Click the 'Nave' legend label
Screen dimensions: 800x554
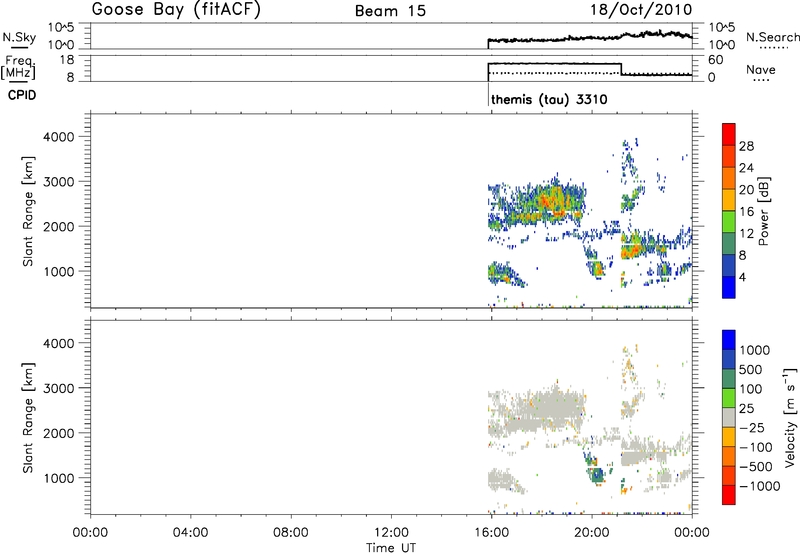pos(761,69)
